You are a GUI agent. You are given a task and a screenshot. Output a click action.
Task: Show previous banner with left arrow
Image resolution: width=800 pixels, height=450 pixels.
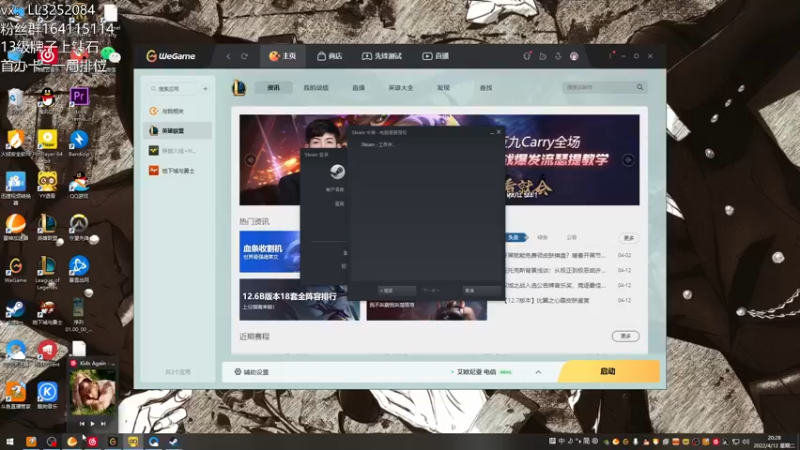250,160
